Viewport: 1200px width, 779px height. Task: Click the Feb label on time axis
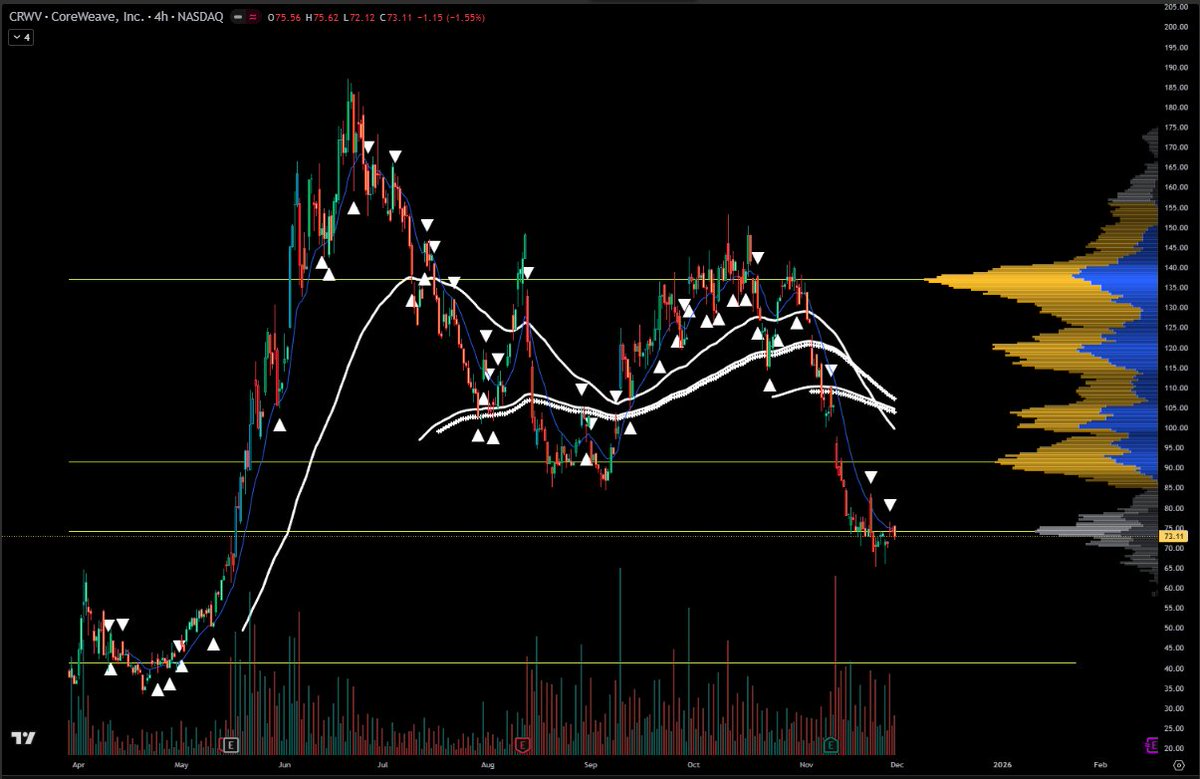(1101, 764)
